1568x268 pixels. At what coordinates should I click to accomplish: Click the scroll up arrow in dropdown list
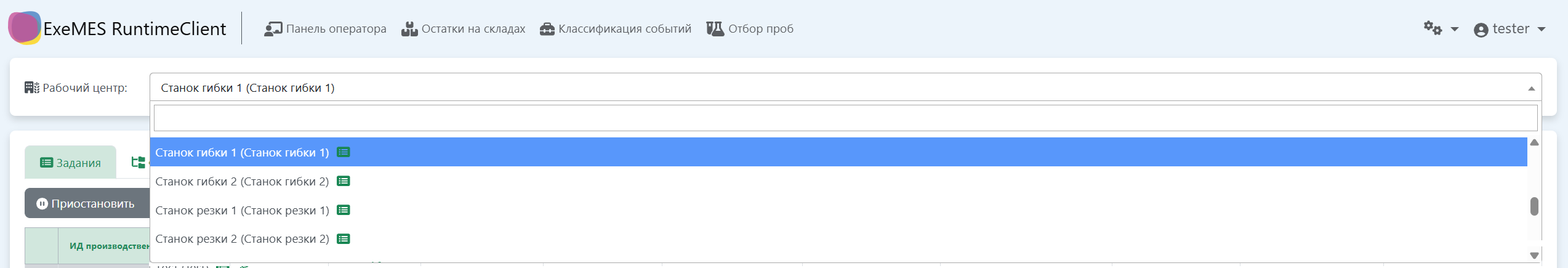(x=1534, y=143)
